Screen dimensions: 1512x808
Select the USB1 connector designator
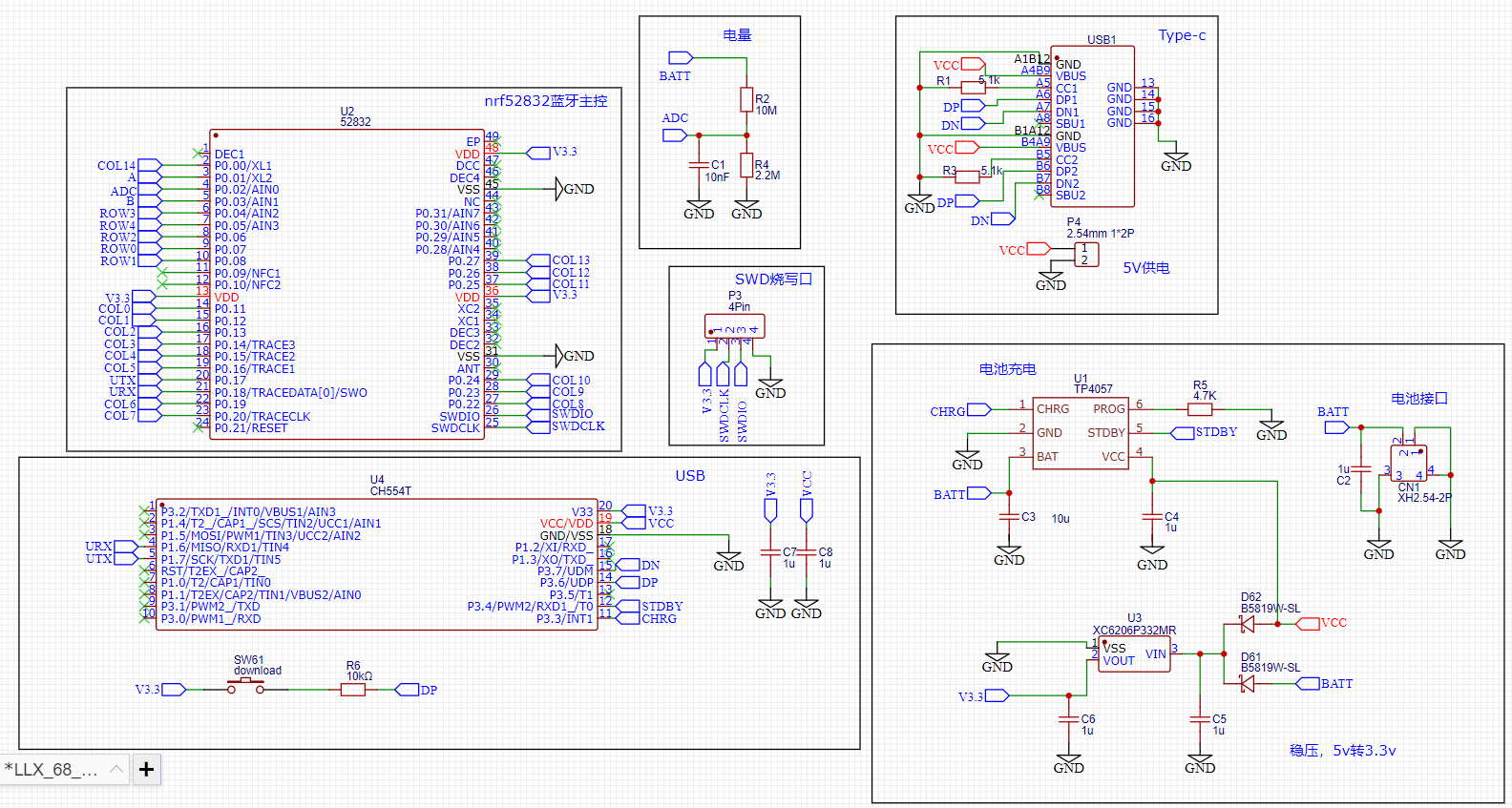pos(1102,40)
